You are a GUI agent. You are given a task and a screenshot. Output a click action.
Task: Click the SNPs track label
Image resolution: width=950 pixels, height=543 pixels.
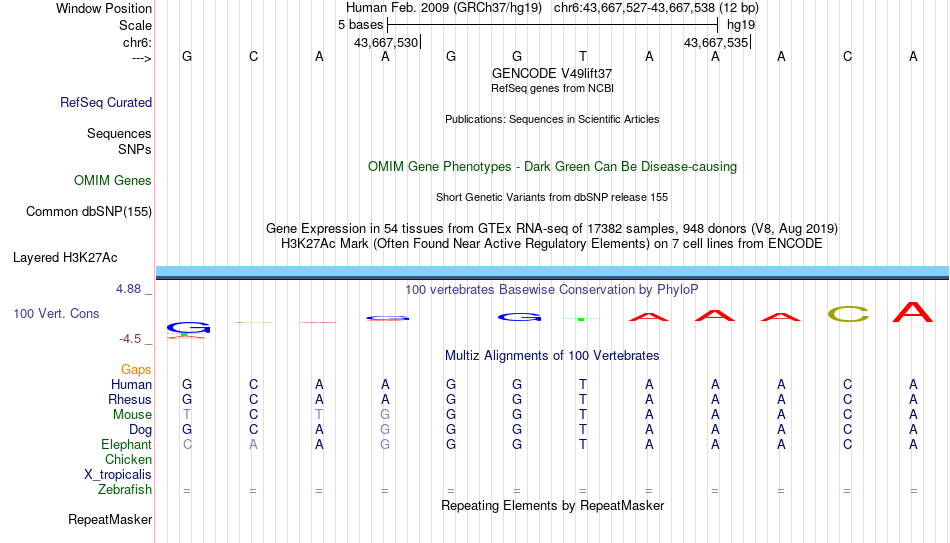pos(135,149)
